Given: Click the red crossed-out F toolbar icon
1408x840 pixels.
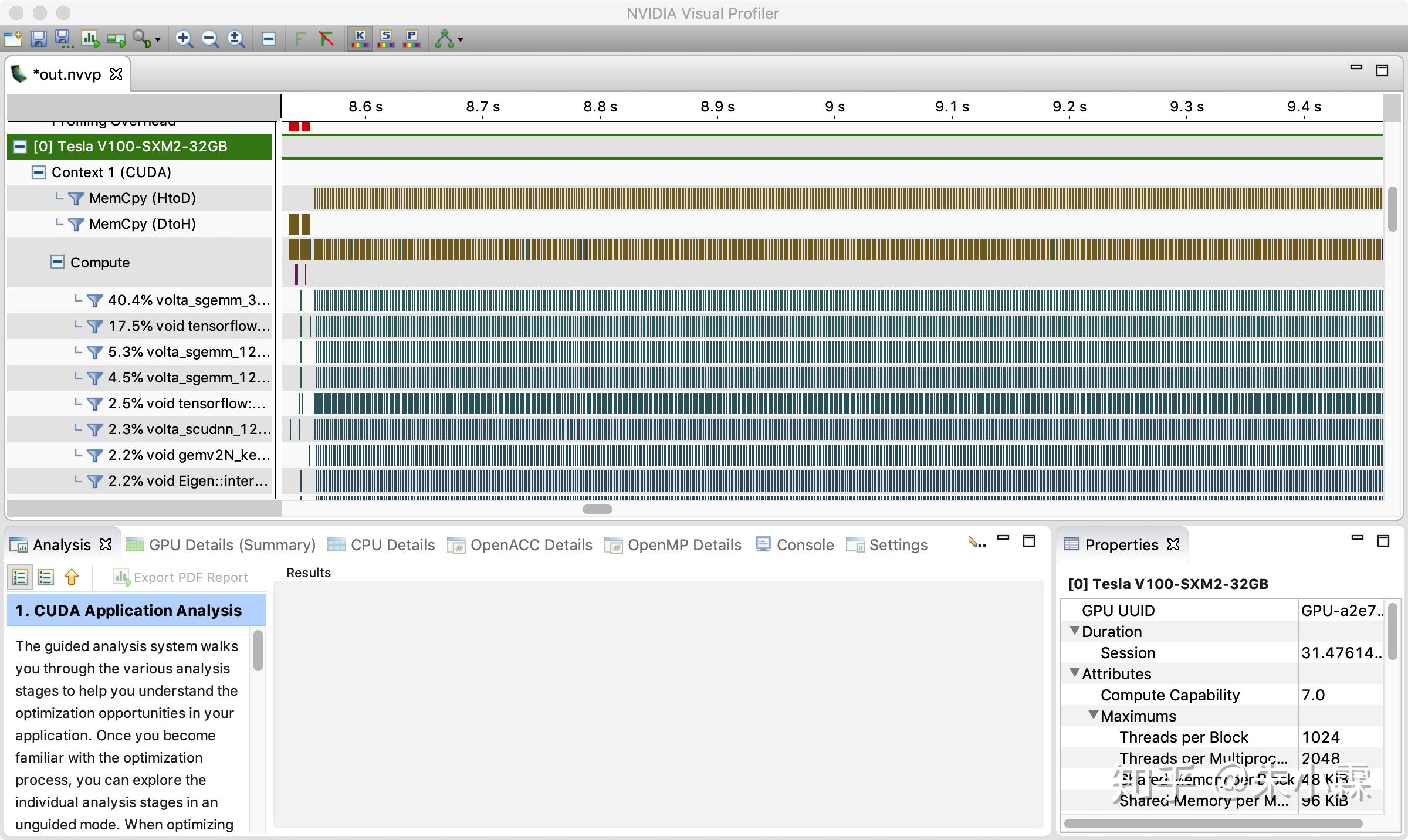Looking at the screenshot, I should pos(326,39).
